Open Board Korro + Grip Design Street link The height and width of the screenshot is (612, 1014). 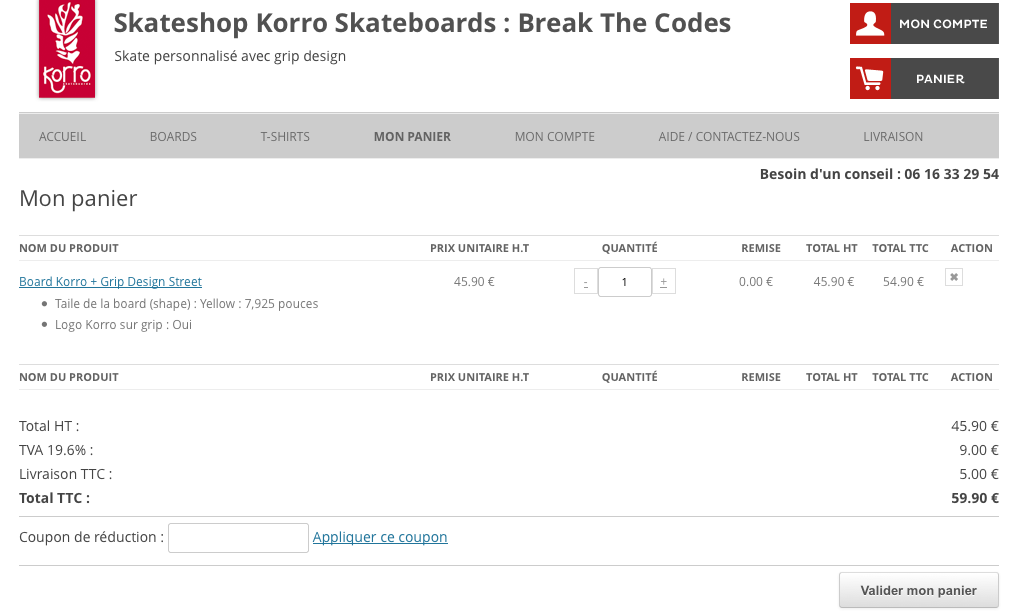pyautogui.click(x=111, y=281)
